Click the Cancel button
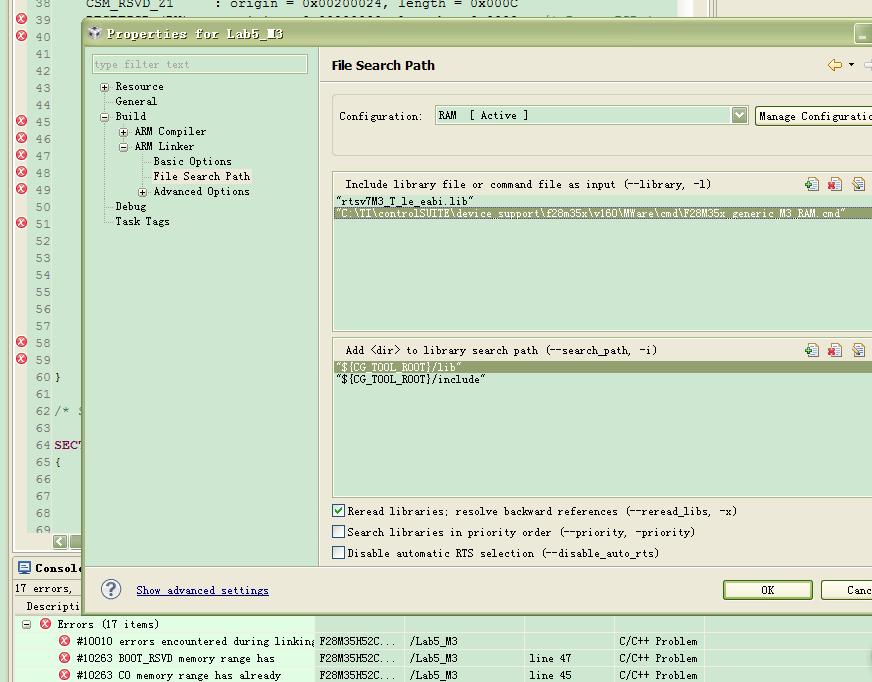 tap(846, 590)
